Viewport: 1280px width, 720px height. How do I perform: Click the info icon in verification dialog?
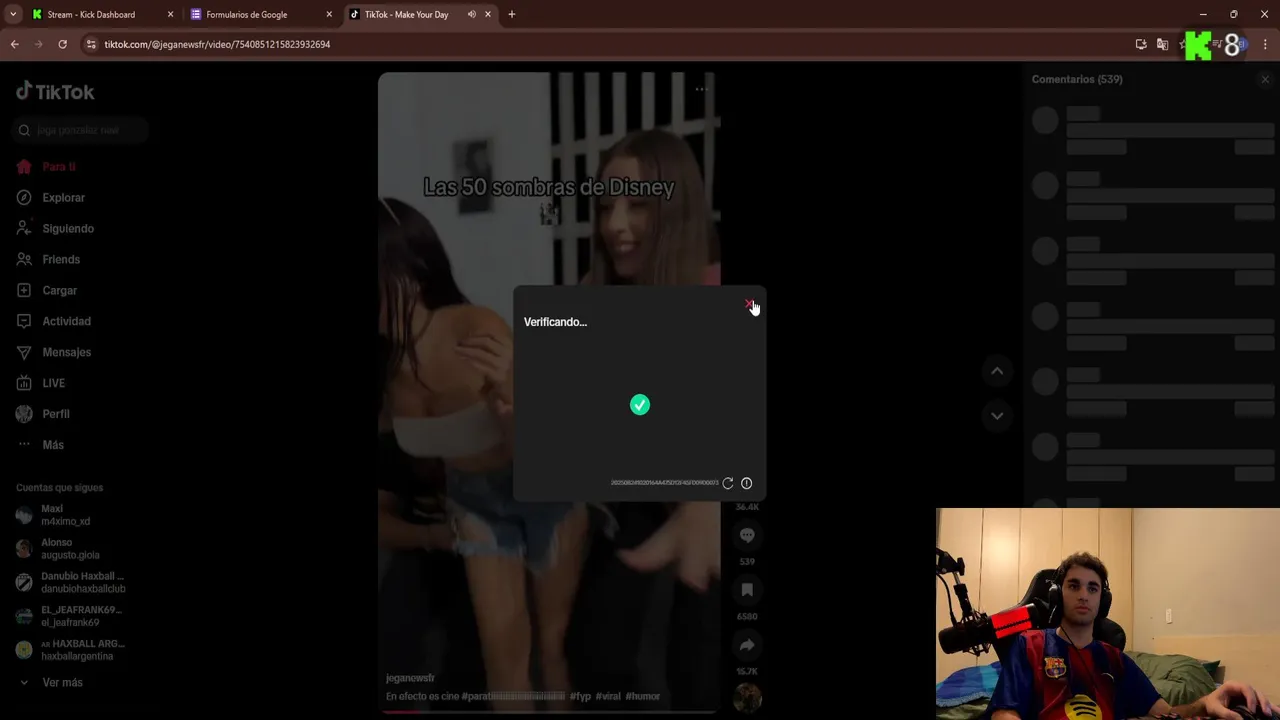click(746, 483)
